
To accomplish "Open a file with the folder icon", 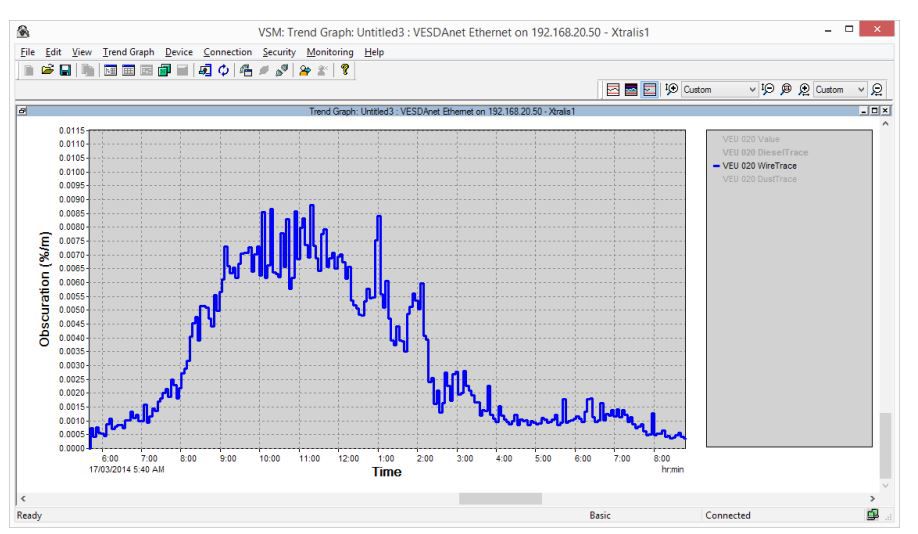I will [47, 70].
